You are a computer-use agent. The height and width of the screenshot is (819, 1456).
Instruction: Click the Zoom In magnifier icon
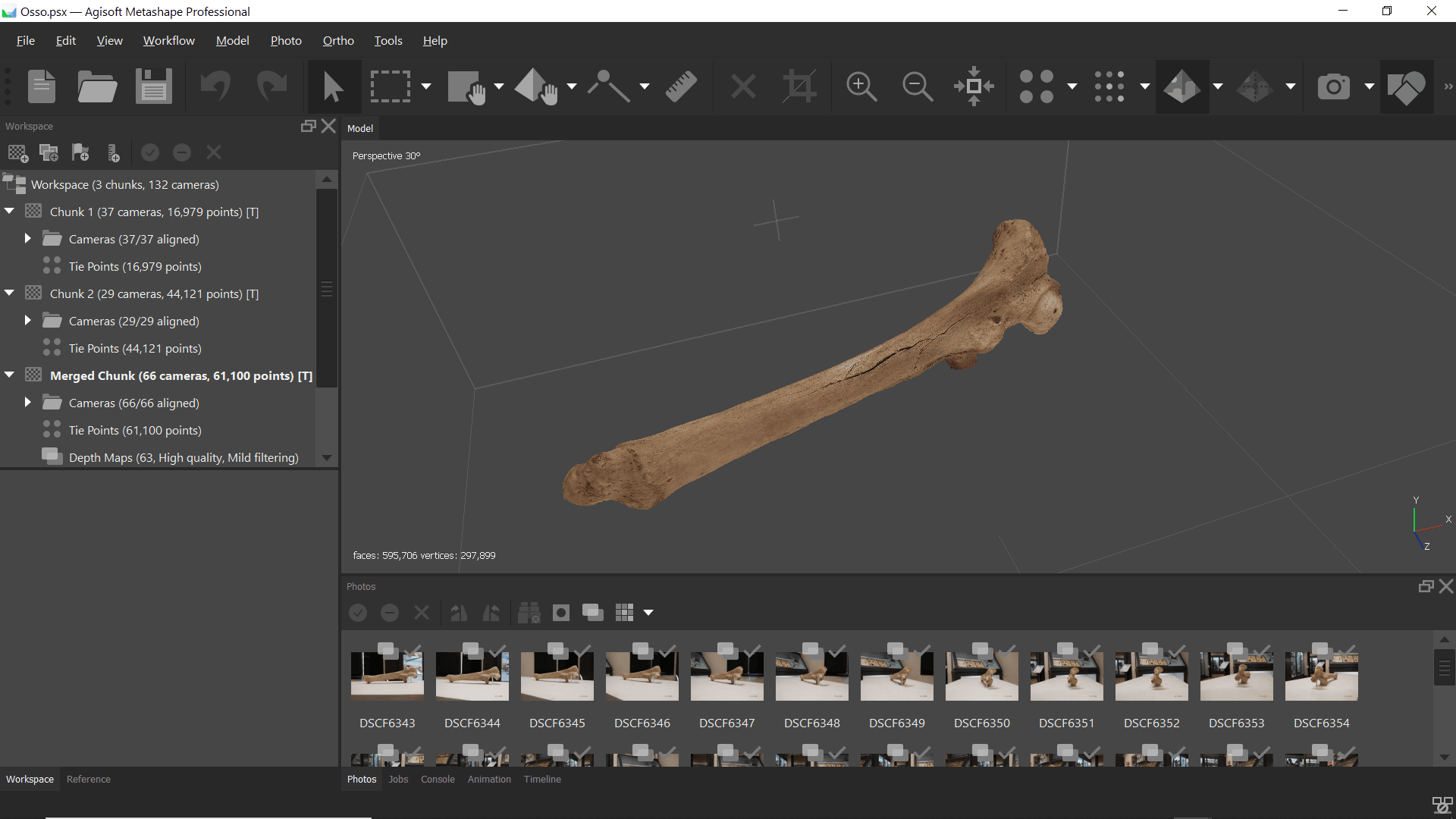point(861,86)
